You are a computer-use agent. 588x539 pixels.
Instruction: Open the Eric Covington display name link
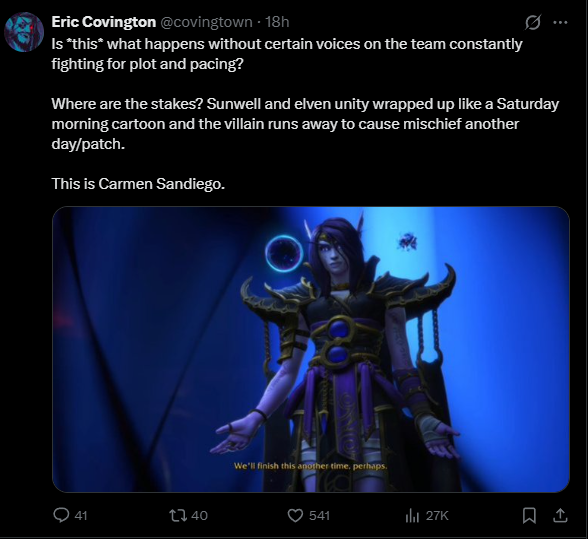(104, 22)
